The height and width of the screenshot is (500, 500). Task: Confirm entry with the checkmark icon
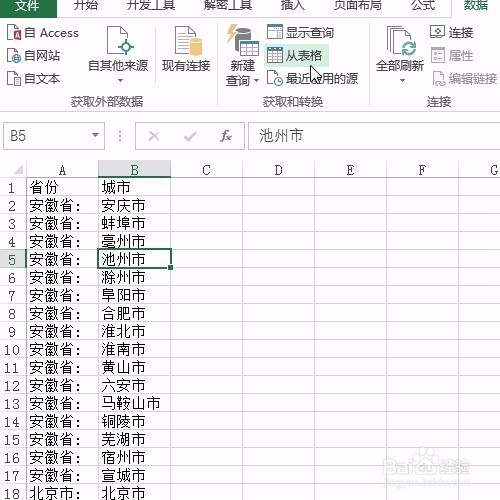[190, 136]
